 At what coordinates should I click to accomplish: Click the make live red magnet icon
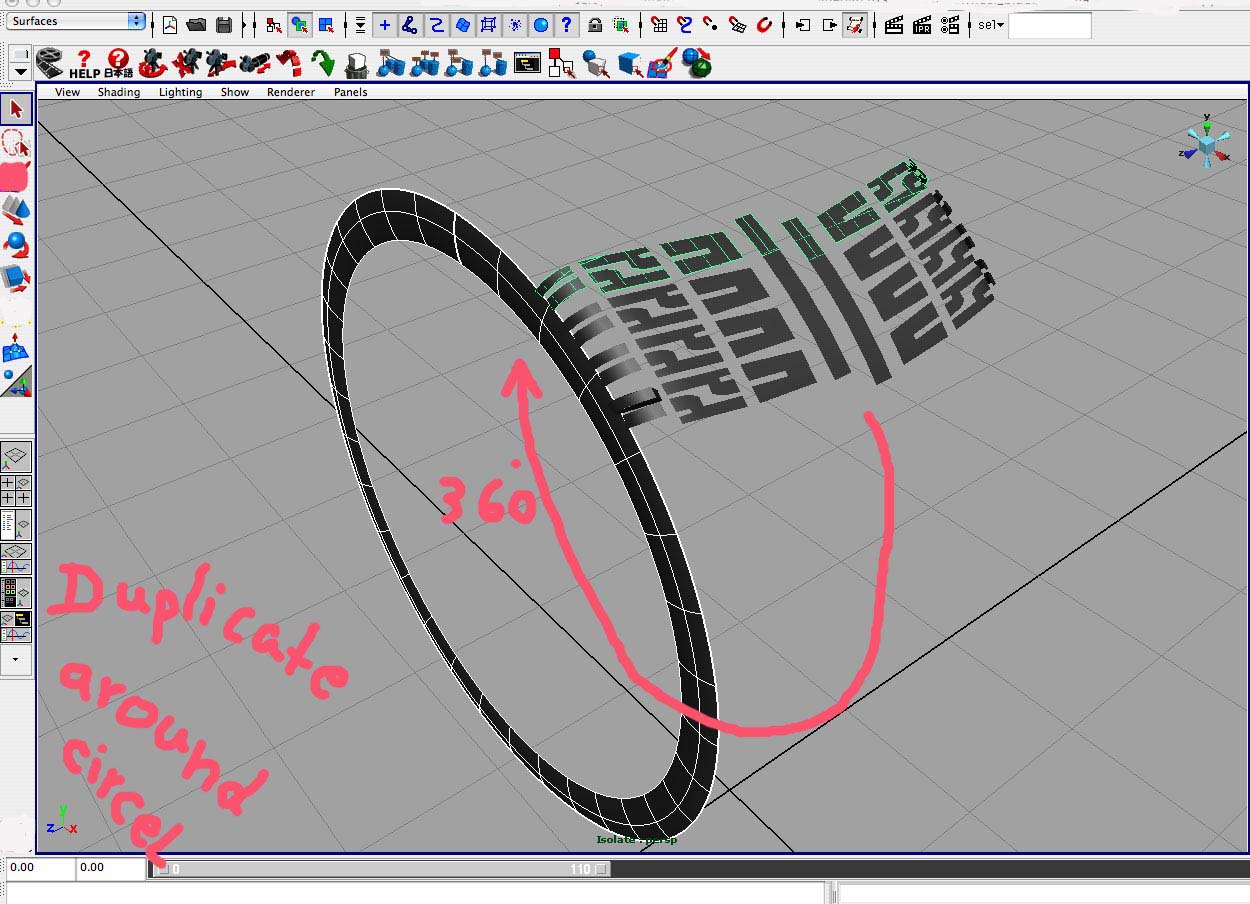764,25
